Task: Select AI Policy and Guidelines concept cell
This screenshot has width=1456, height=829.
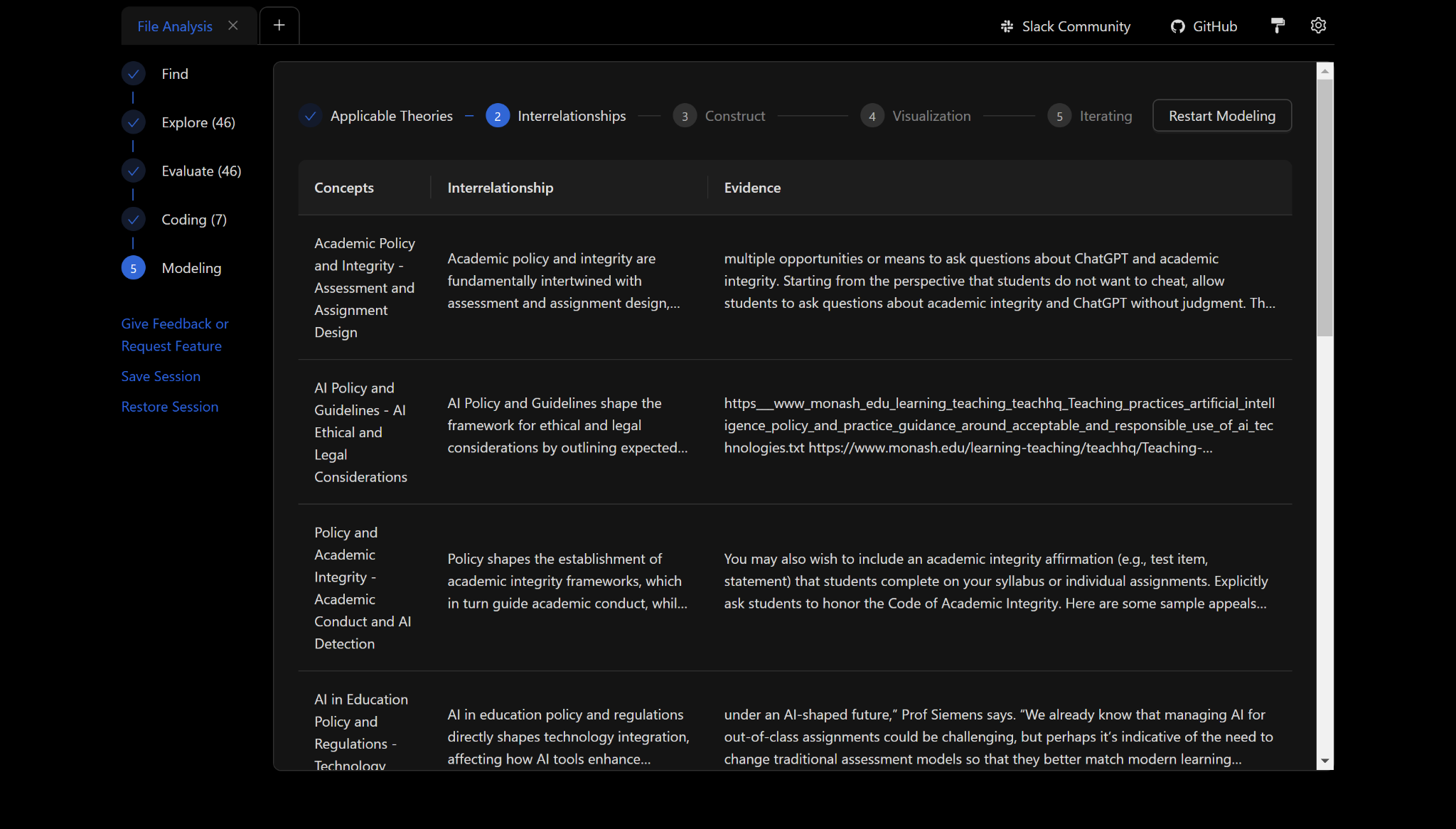Action: point(365,432)
